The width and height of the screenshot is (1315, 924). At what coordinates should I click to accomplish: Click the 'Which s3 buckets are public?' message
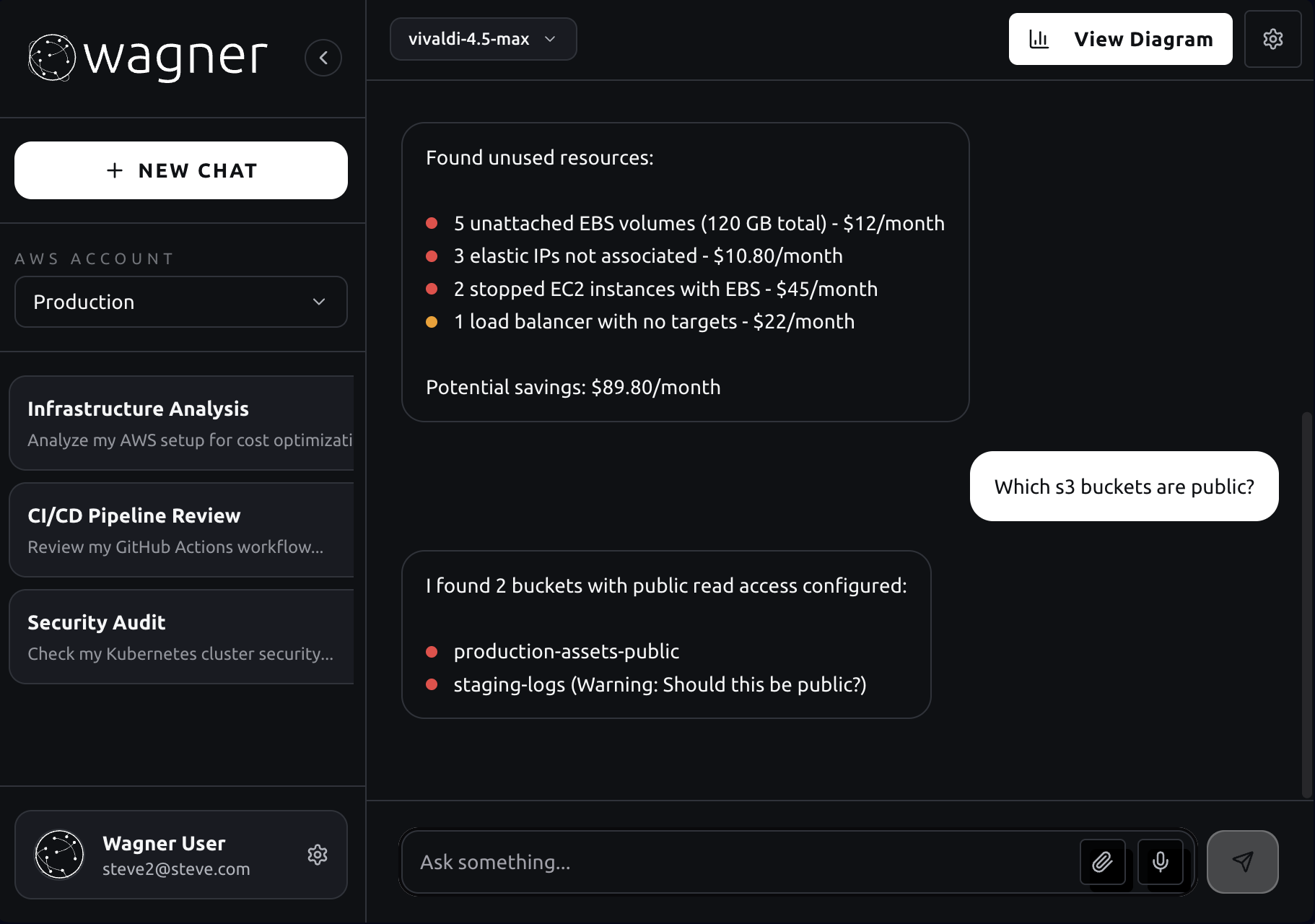pyautogui.click(x=1124, y=487)
